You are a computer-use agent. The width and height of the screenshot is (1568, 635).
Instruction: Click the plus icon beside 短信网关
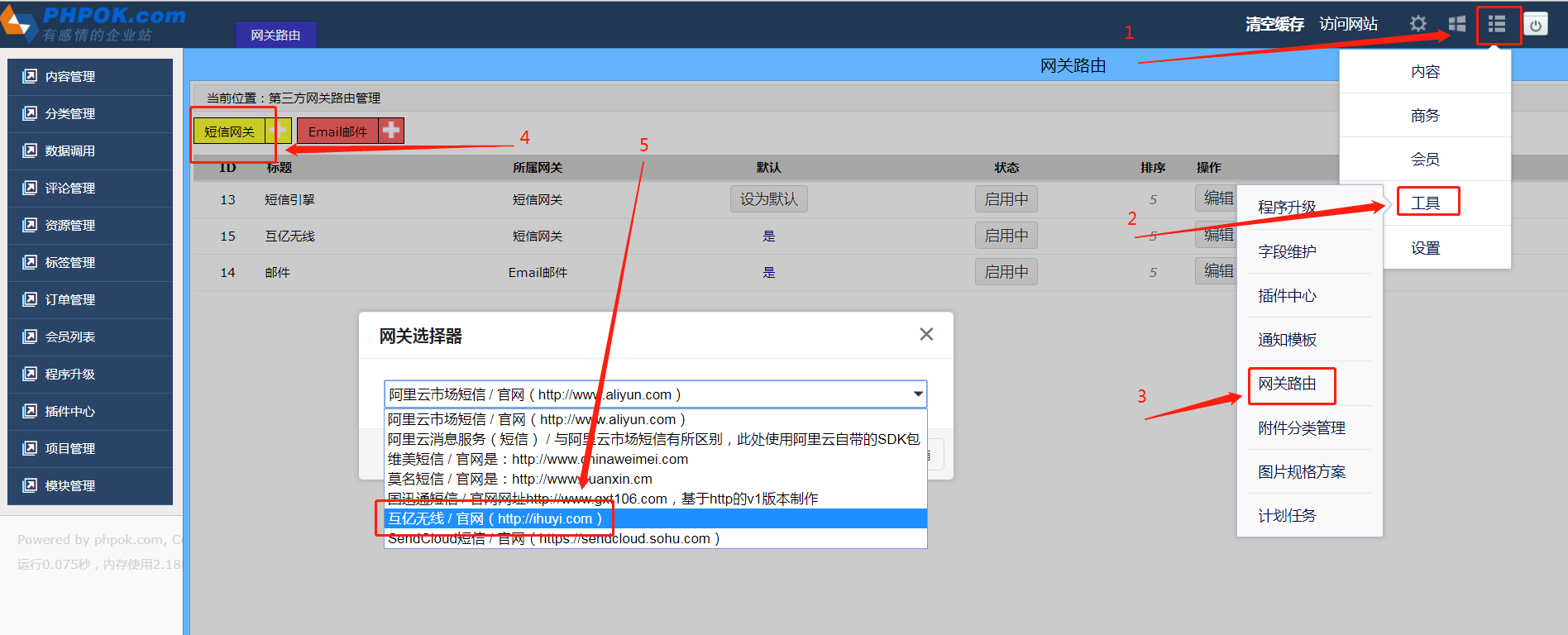[278, 131]
